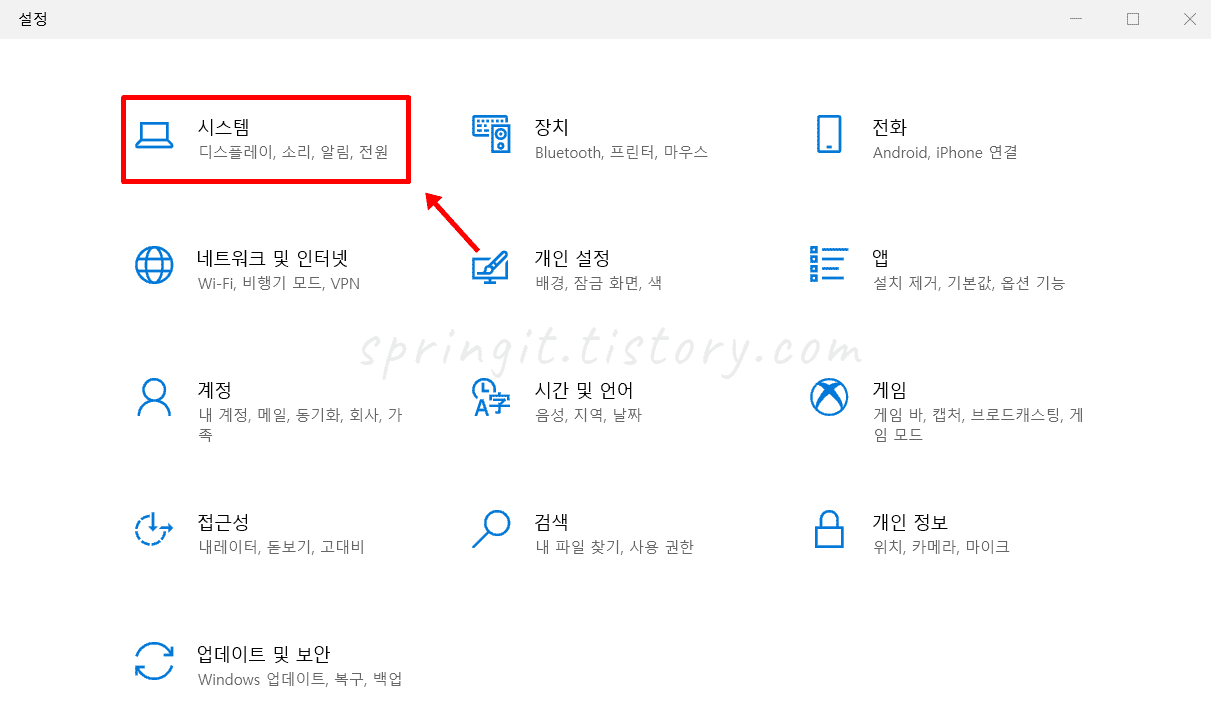This screenshot has height=719, width=1211.
Task: Open the 전화 phone icon
Action: point(829,134)
